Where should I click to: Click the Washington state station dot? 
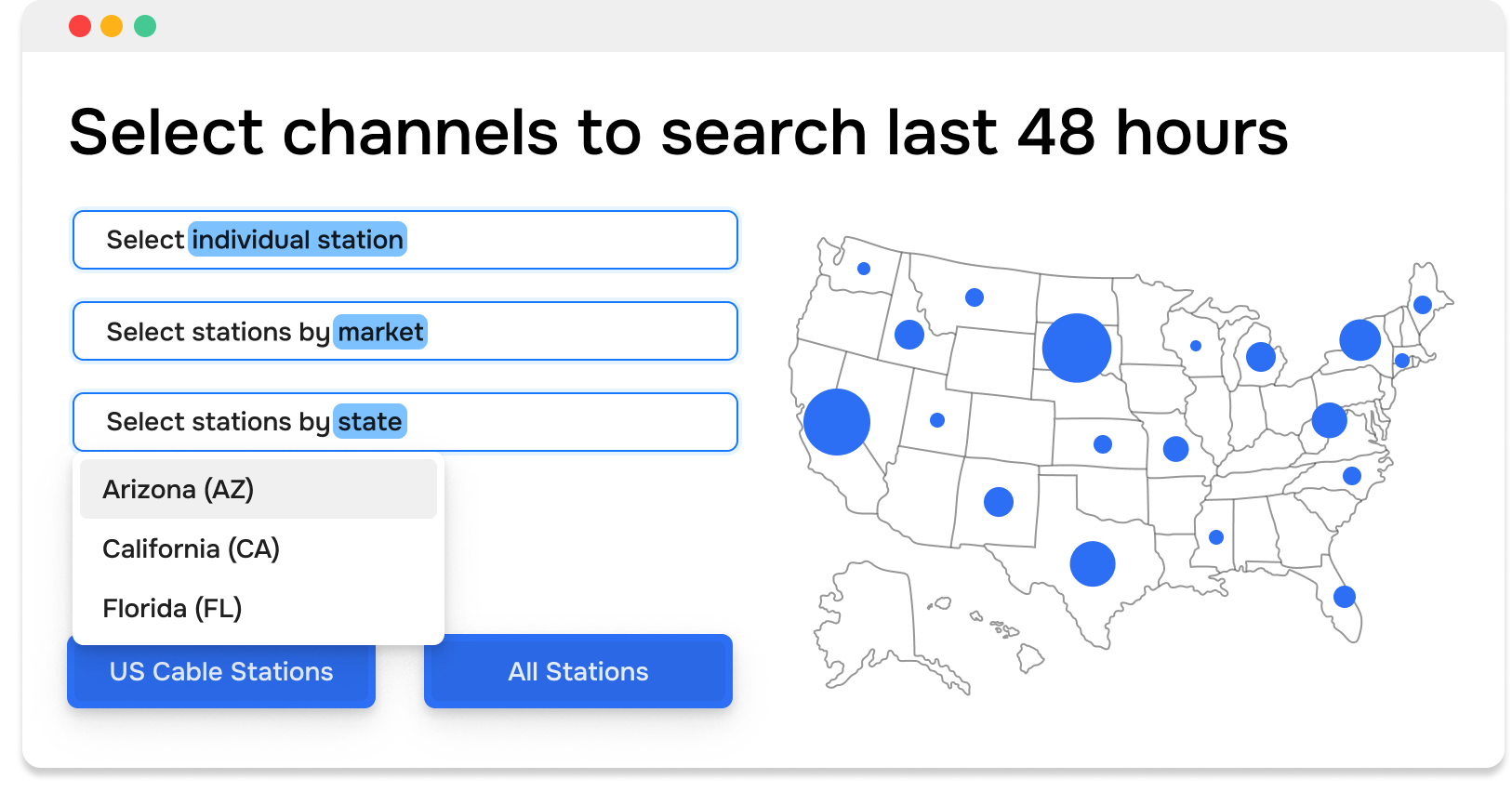863,268
